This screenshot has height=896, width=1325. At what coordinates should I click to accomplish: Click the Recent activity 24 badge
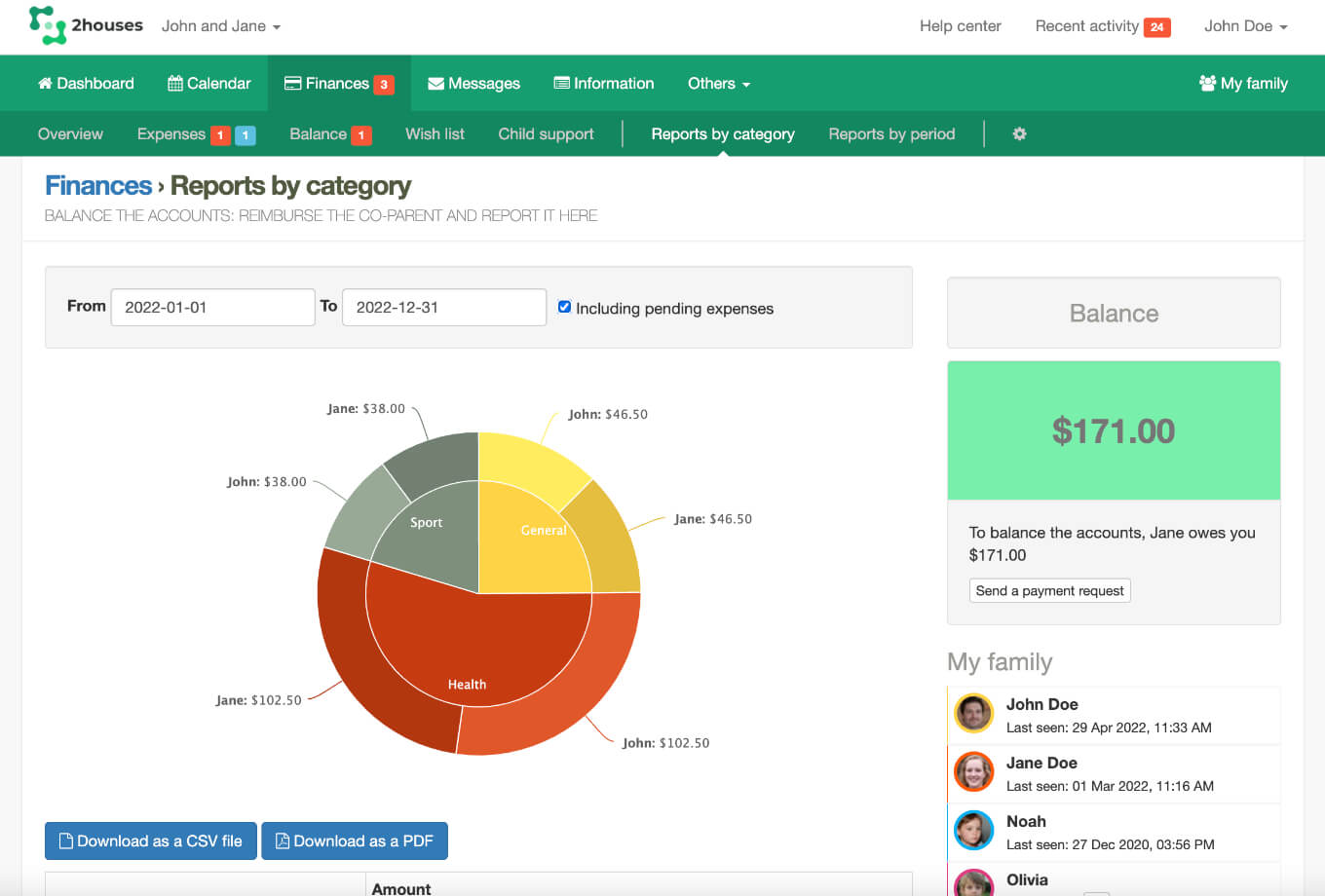click(1156, 27)
